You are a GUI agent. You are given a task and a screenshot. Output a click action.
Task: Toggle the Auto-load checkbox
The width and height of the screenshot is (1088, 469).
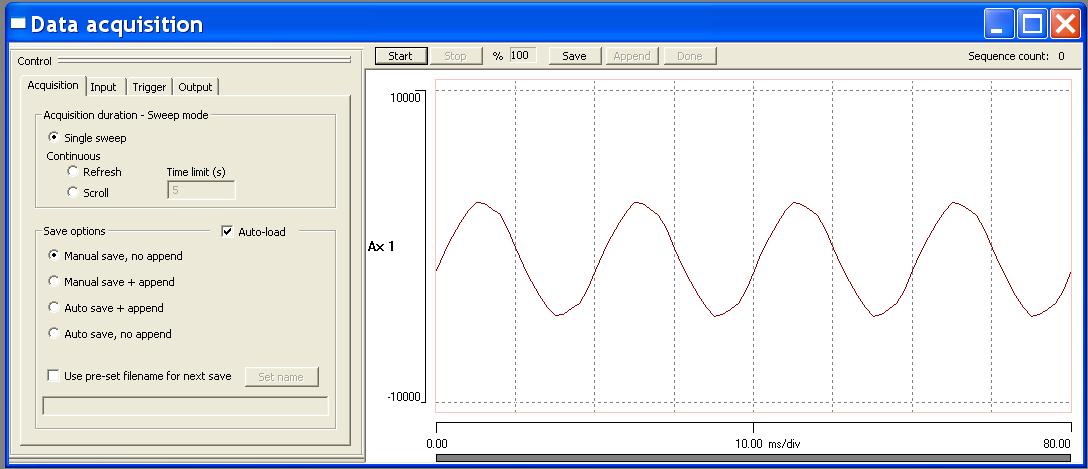[x=227, y=232]
